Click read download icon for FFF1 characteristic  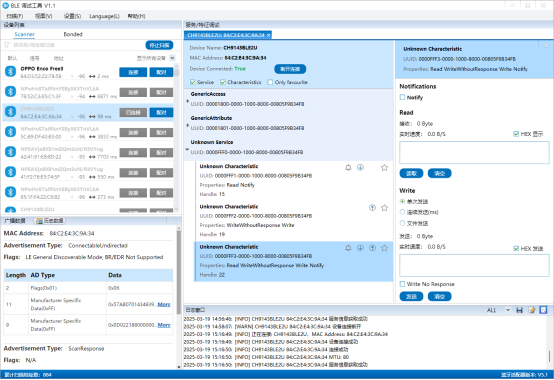coord(360,168)
